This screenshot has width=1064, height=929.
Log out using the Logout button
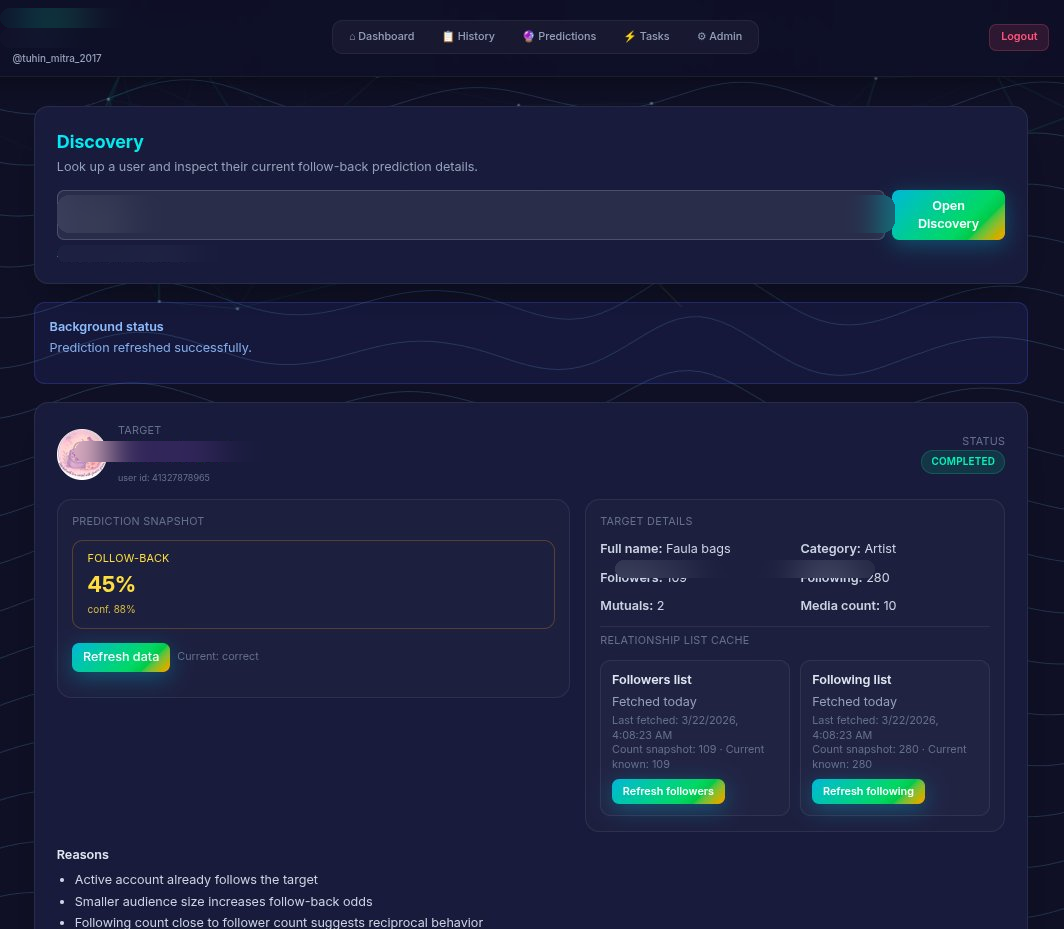(1018, 37)
